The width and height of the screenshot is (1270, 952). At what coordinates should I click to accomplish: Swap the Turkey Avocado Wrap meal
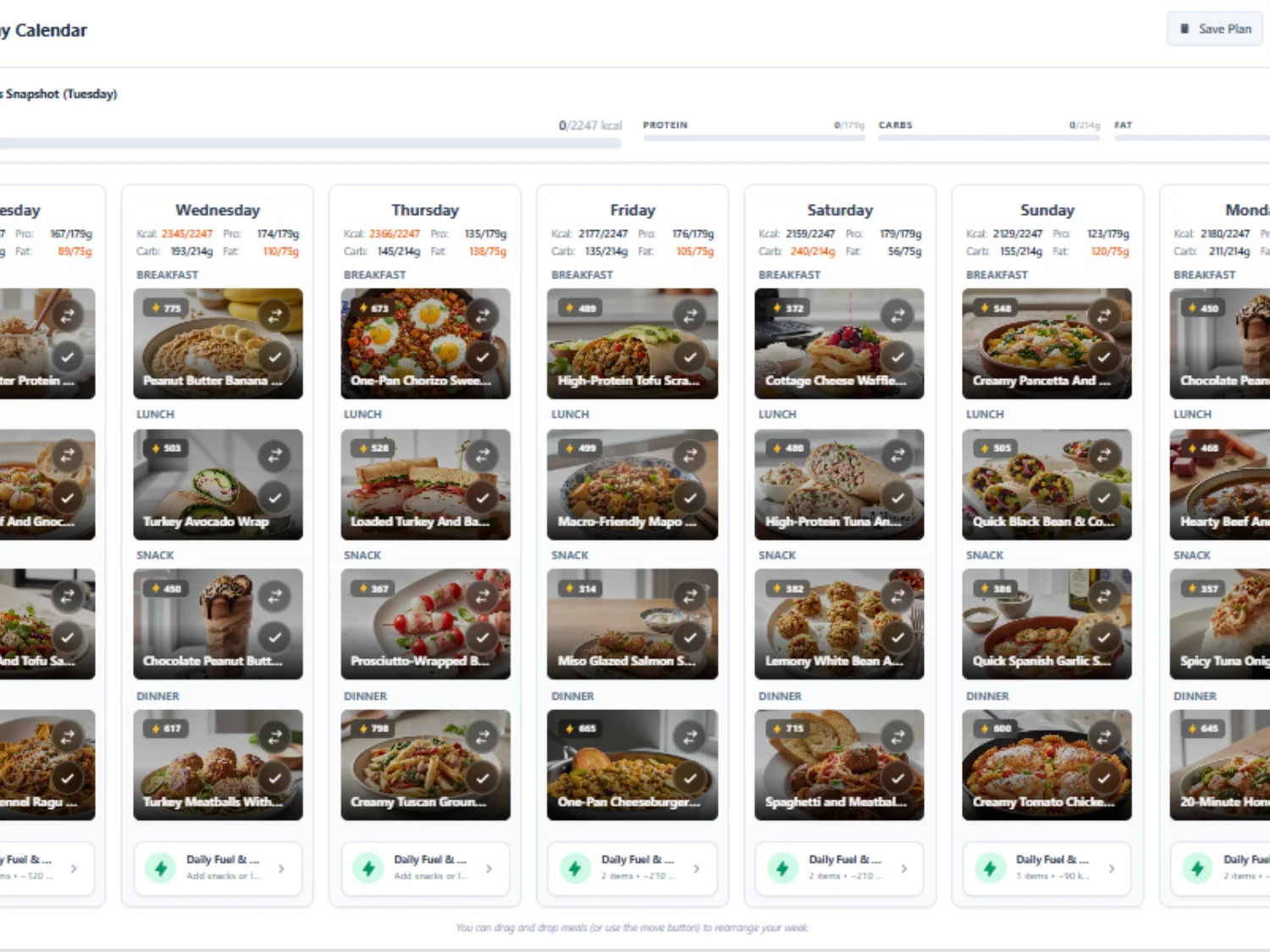click(274, 456)
